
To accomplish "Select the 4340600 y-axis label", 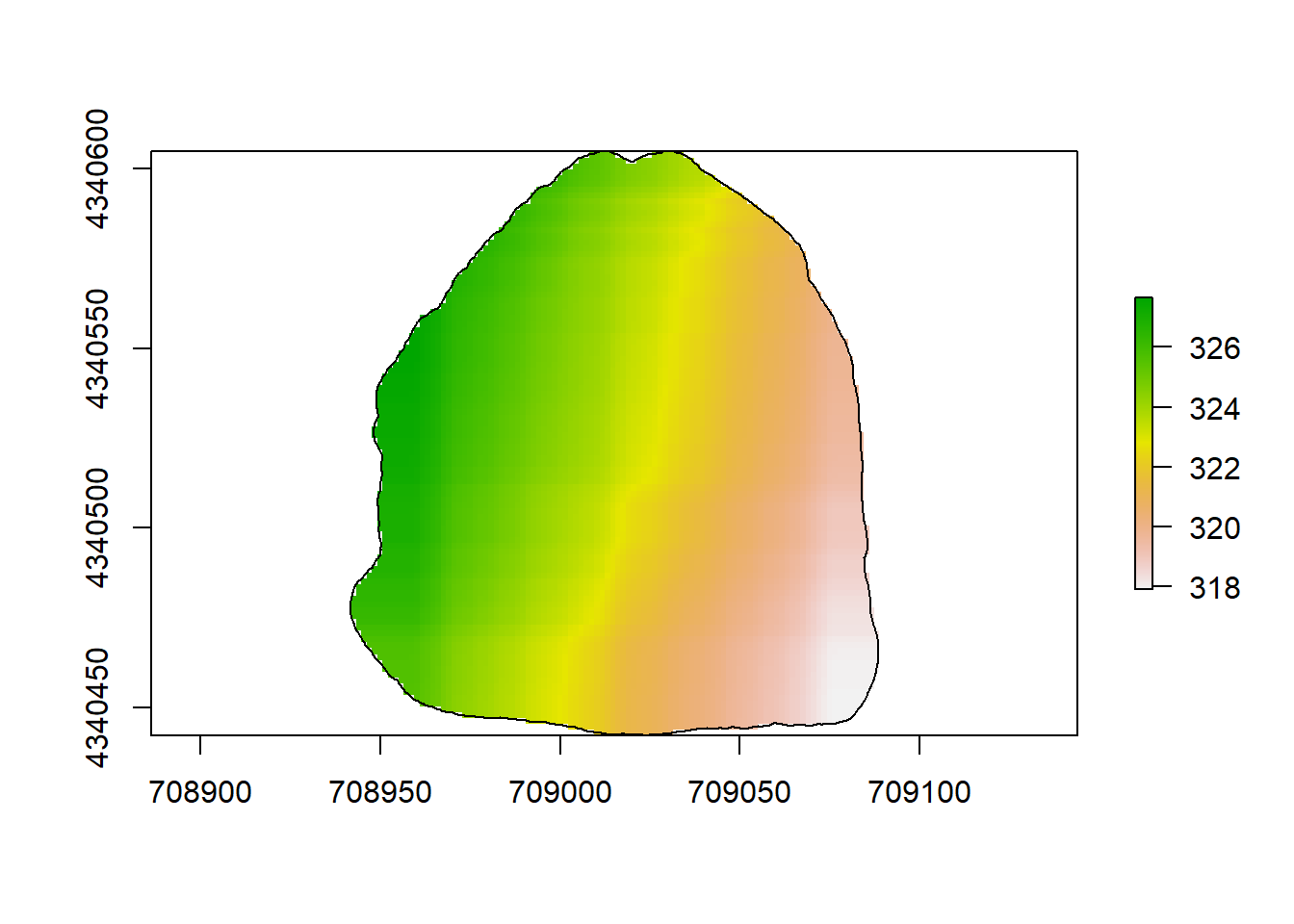I will [x=97, y=168].
